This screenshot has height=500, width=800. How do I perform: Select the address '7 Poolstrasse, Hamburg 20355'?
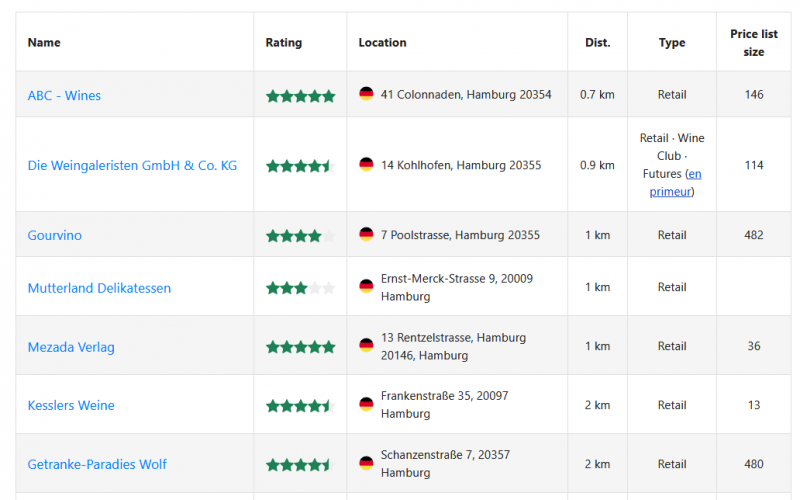point(460,235)
